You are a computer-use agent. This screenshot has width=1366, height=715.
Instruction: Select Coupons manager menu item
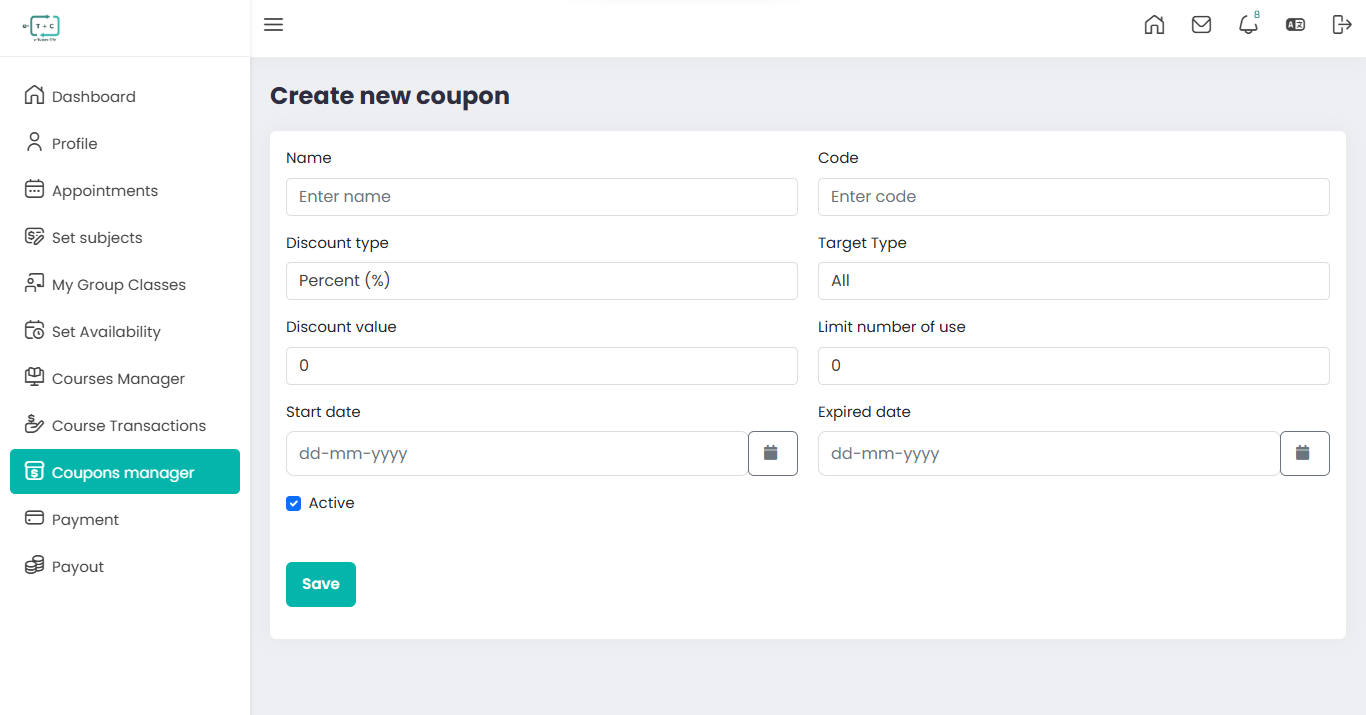click(x=125, y=472)
